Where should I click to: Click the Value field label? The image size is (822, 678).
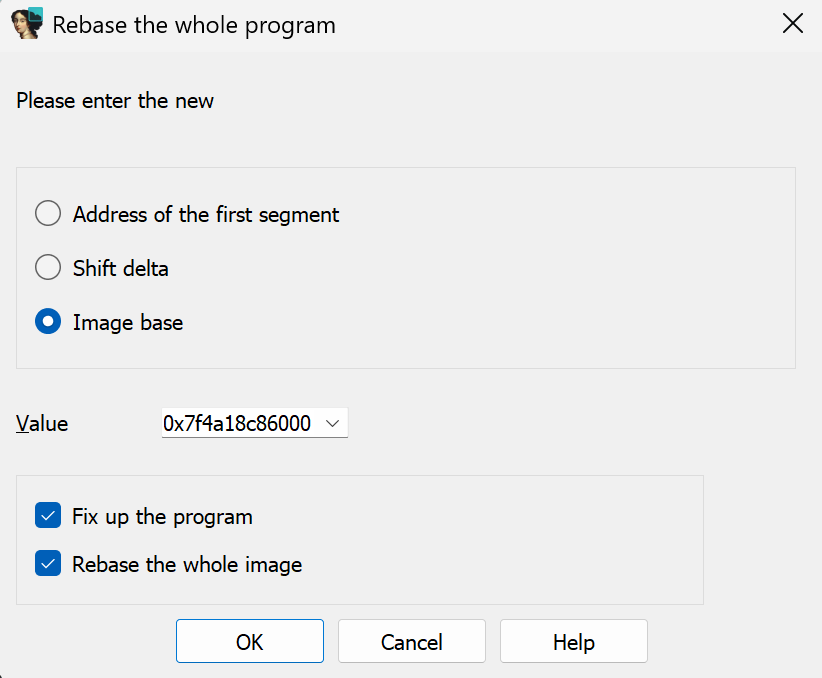pyautogui.click(x=42, y=424)
